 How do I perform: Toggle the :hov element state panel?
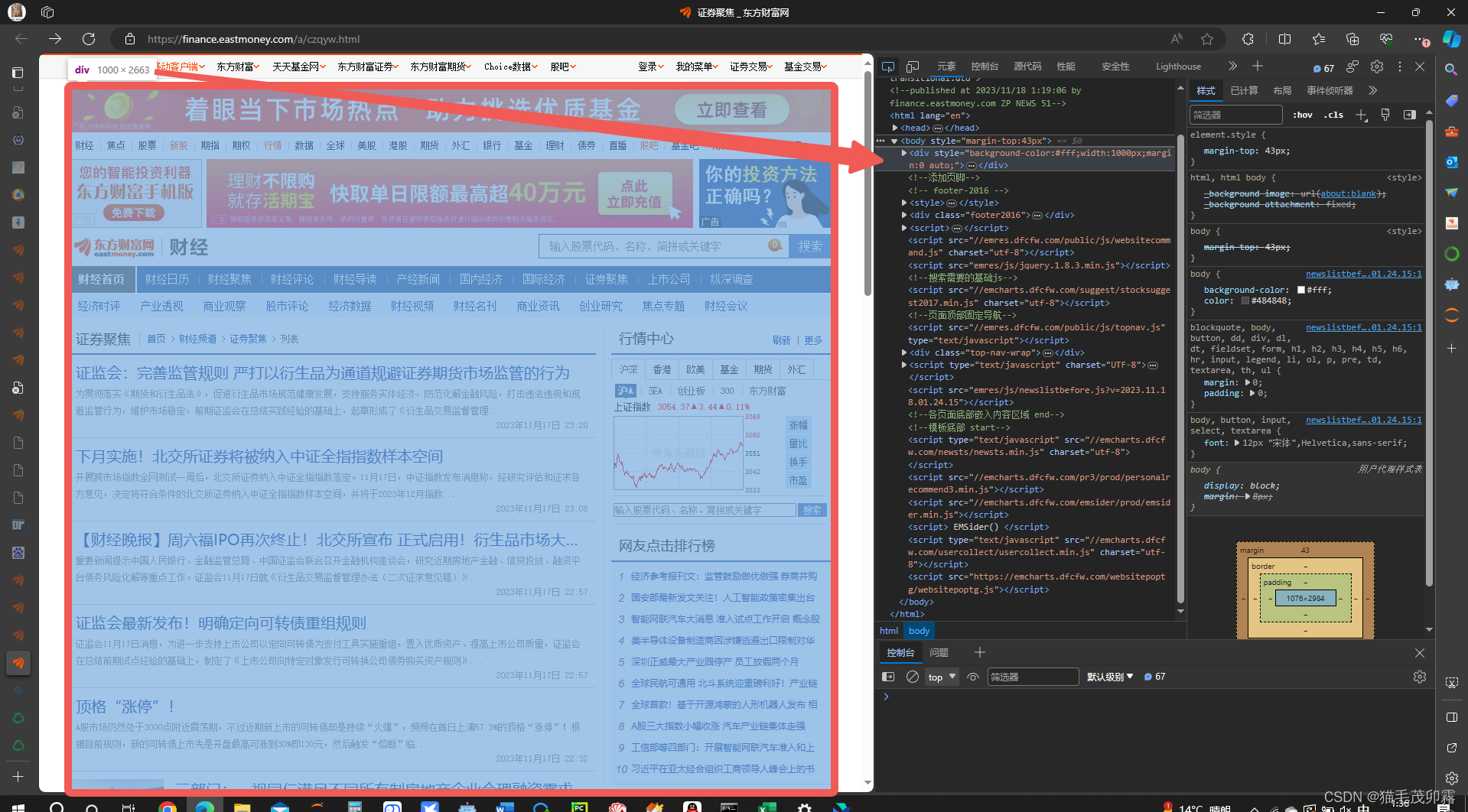pyautogui.click(x=1303, y=115)
